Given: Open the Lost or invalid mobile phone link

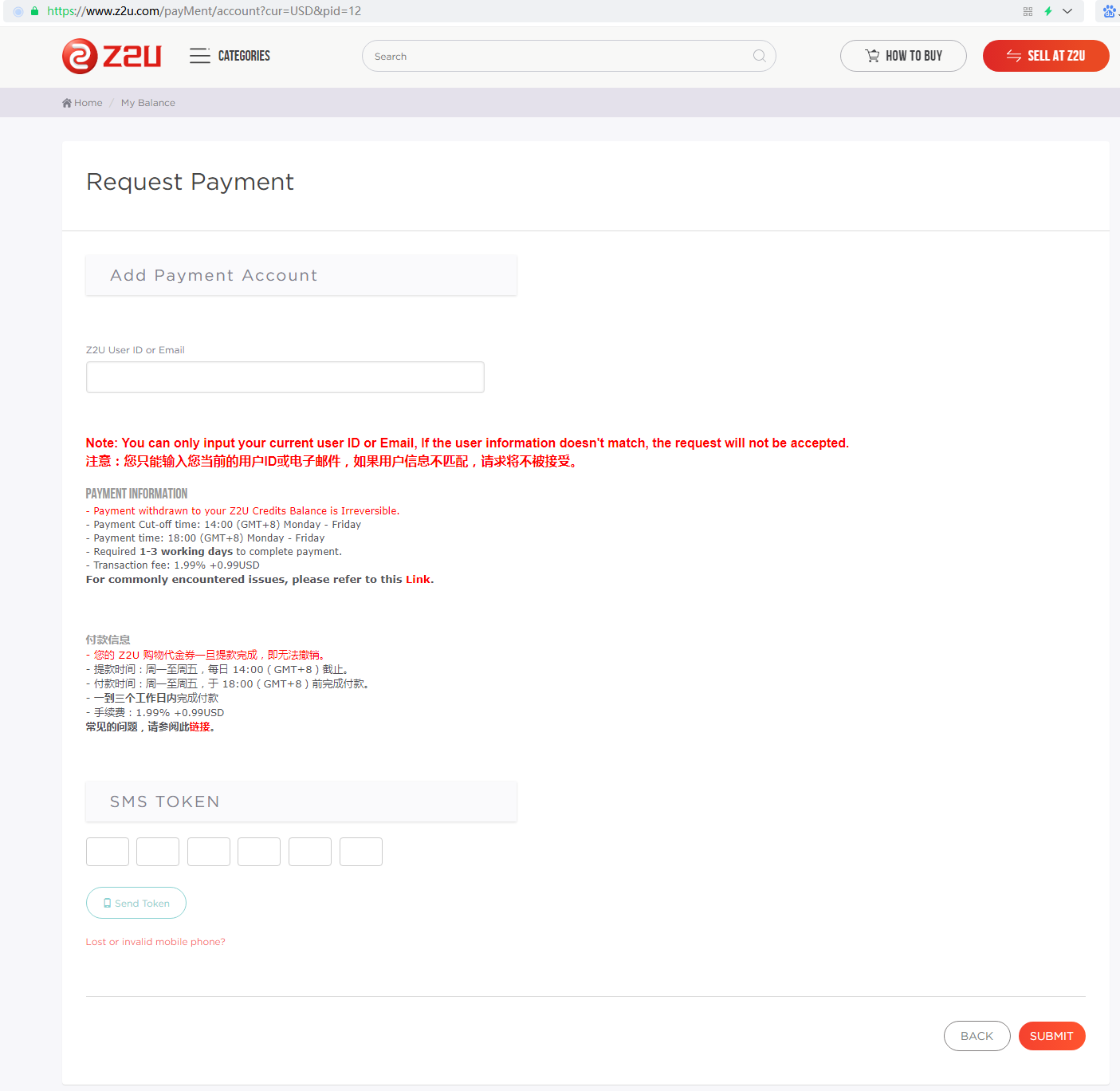Looking at the screenshot, I should pyautogui.click(x=155, y=942).
